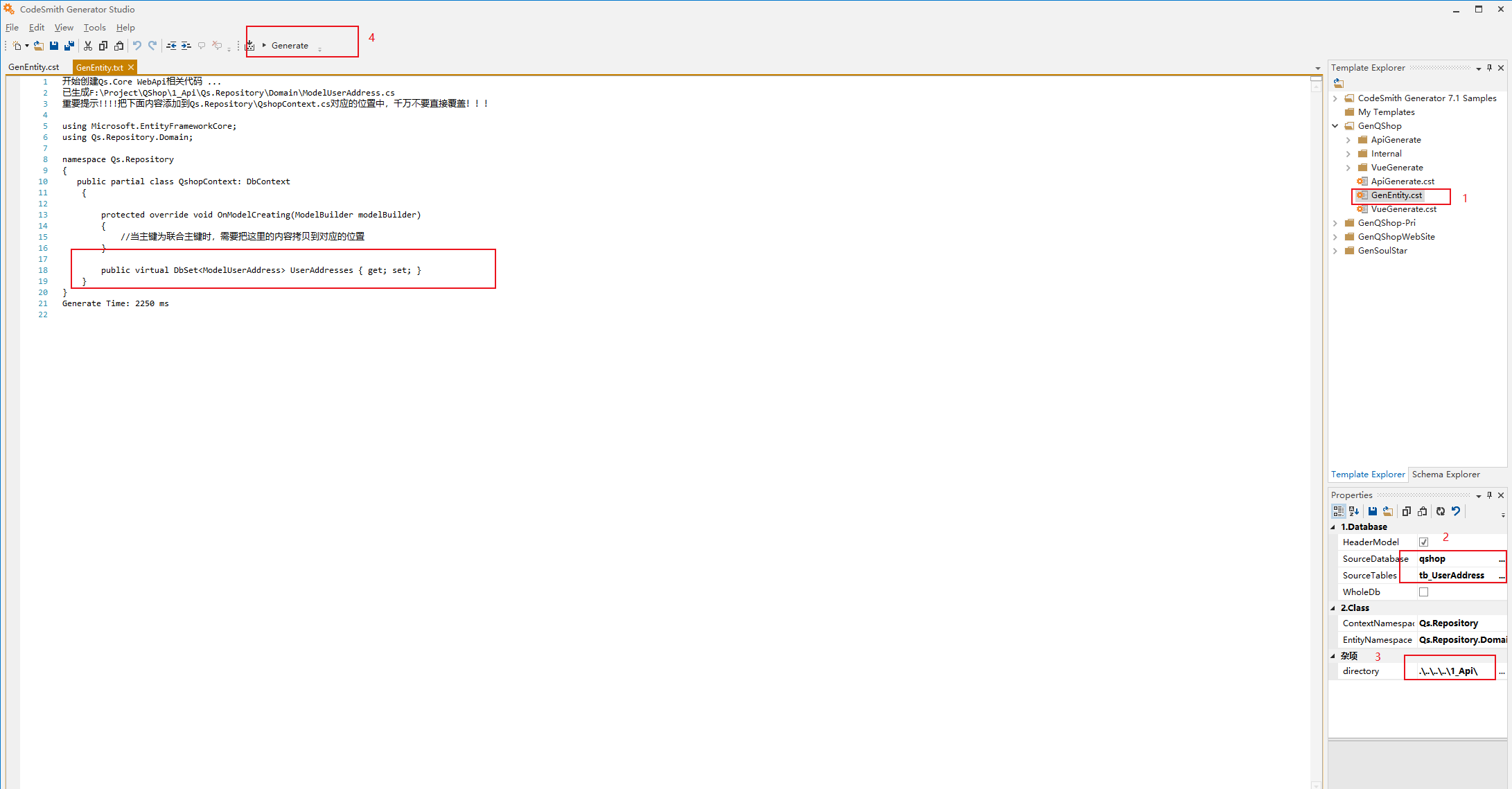Click the directory ellipsis browse button
The width and height of the screenshot is (1512, 789).
(x=1502, y=671)
